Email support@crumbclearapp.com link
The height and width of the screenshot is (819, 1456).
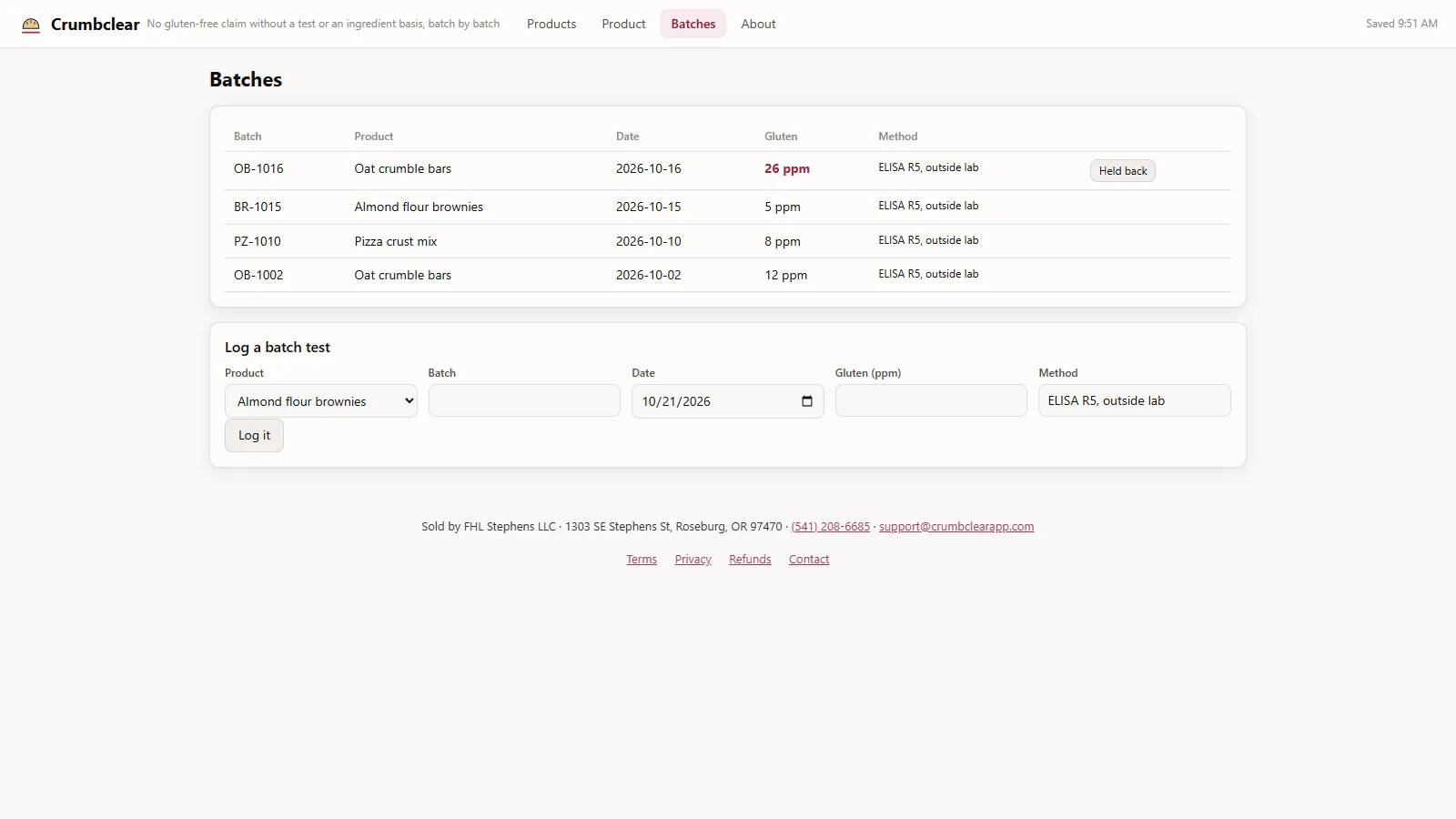(x=956, y=527)
